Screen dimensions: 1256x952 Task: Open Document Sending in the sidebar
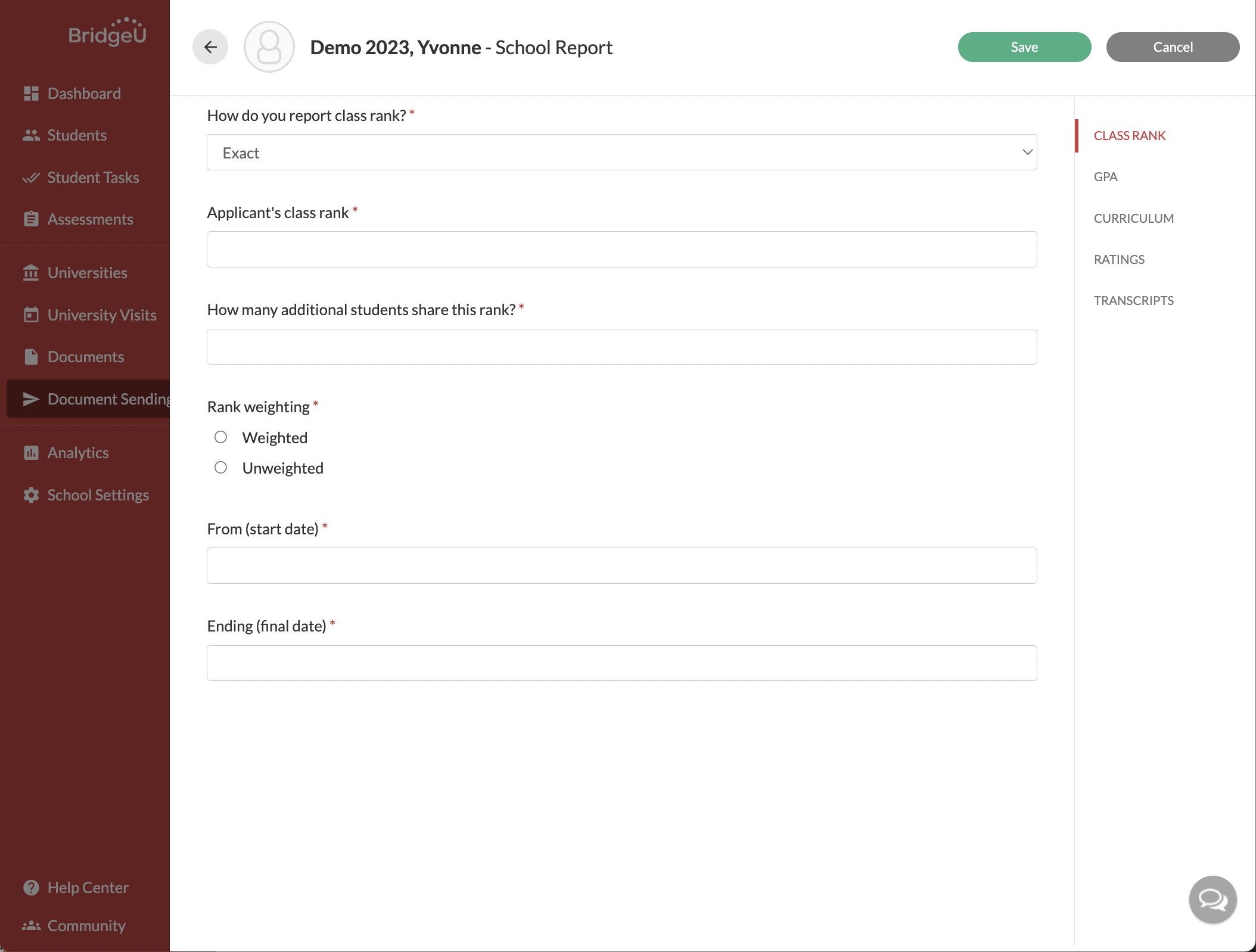pyautogui.click(x=88, y=399)
